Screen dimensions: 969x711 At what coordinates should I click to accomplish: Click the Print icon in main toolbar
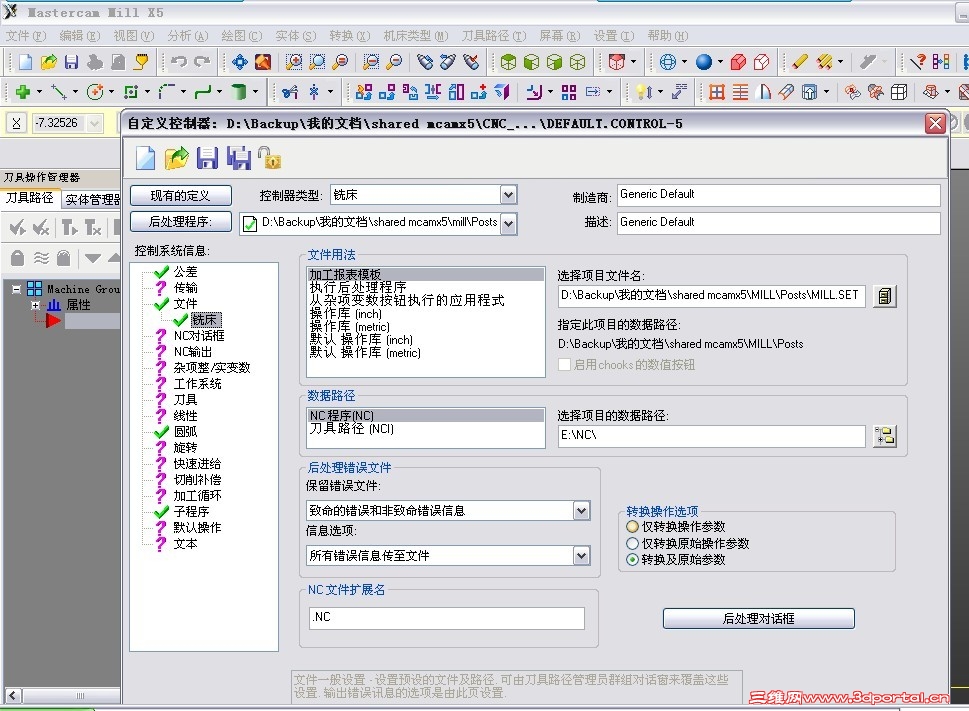point(95,62)
